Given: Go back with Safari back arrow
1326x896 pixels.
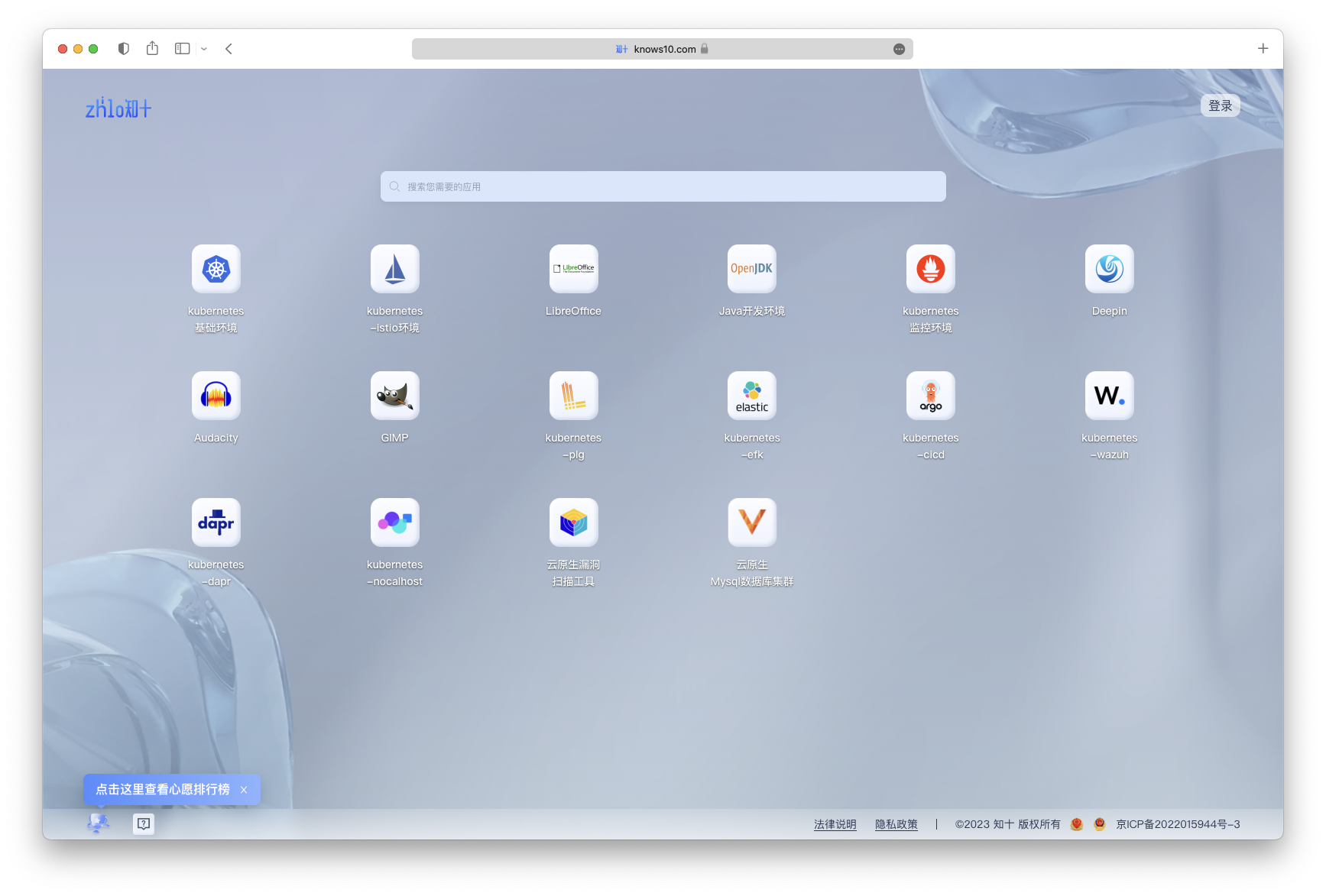Looking at the screenshot, I should point(229,49).
